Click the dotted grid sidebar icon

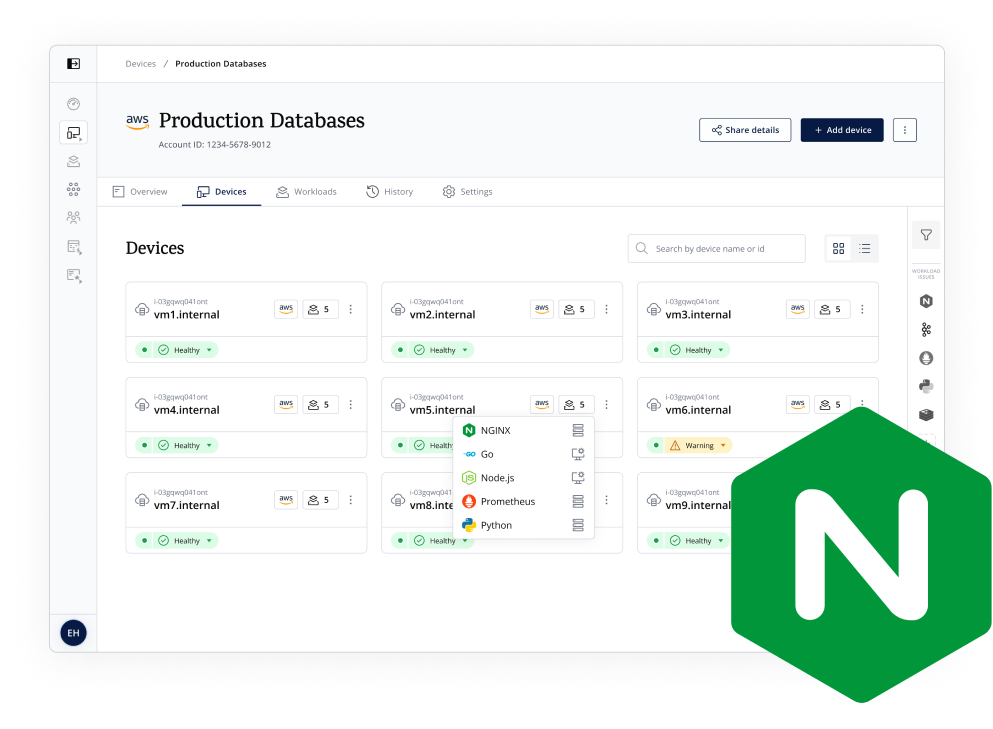tap(73, 189)
